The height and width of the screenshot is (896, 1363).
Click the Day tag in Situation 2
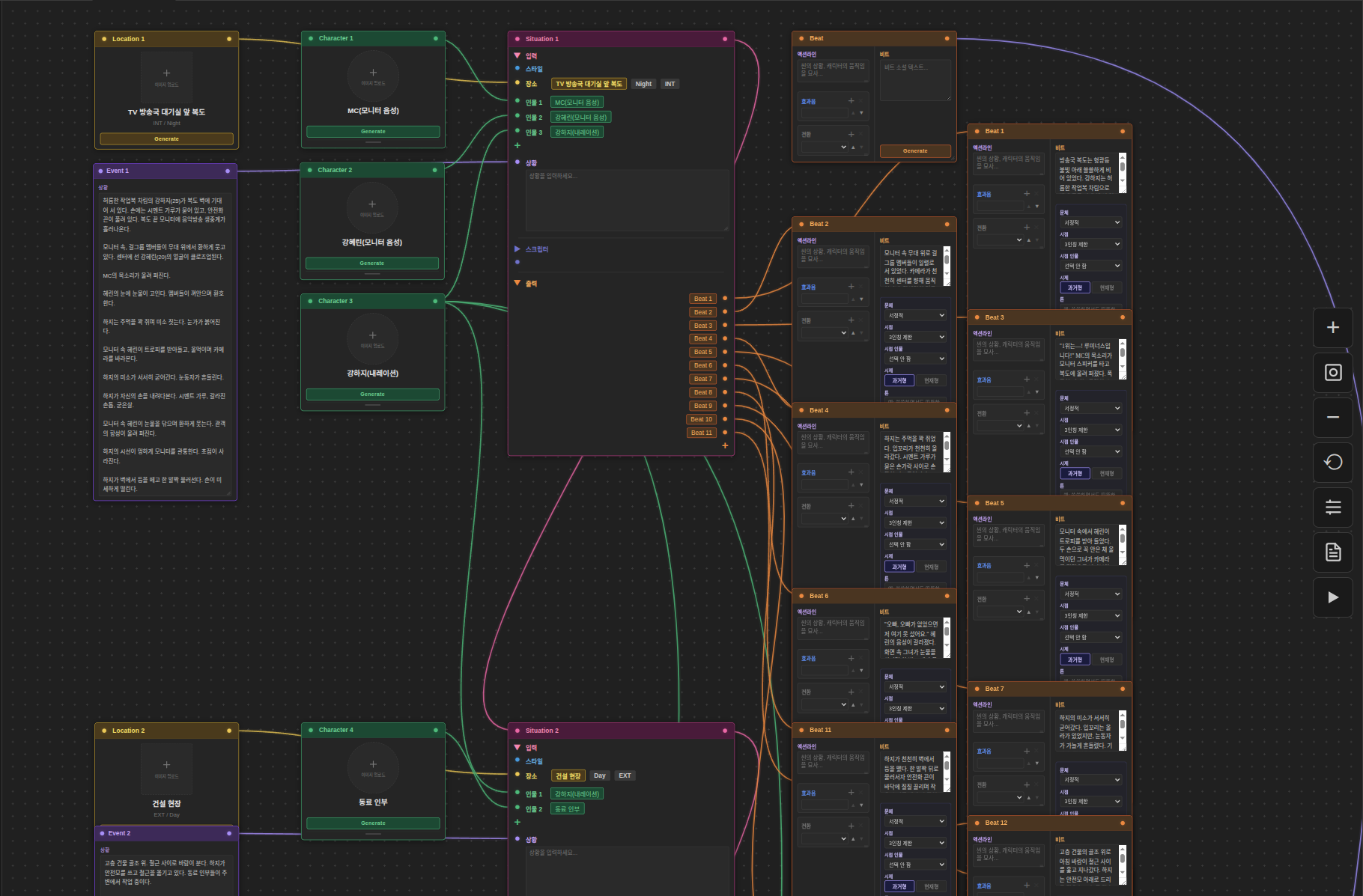tap(600, 775)
